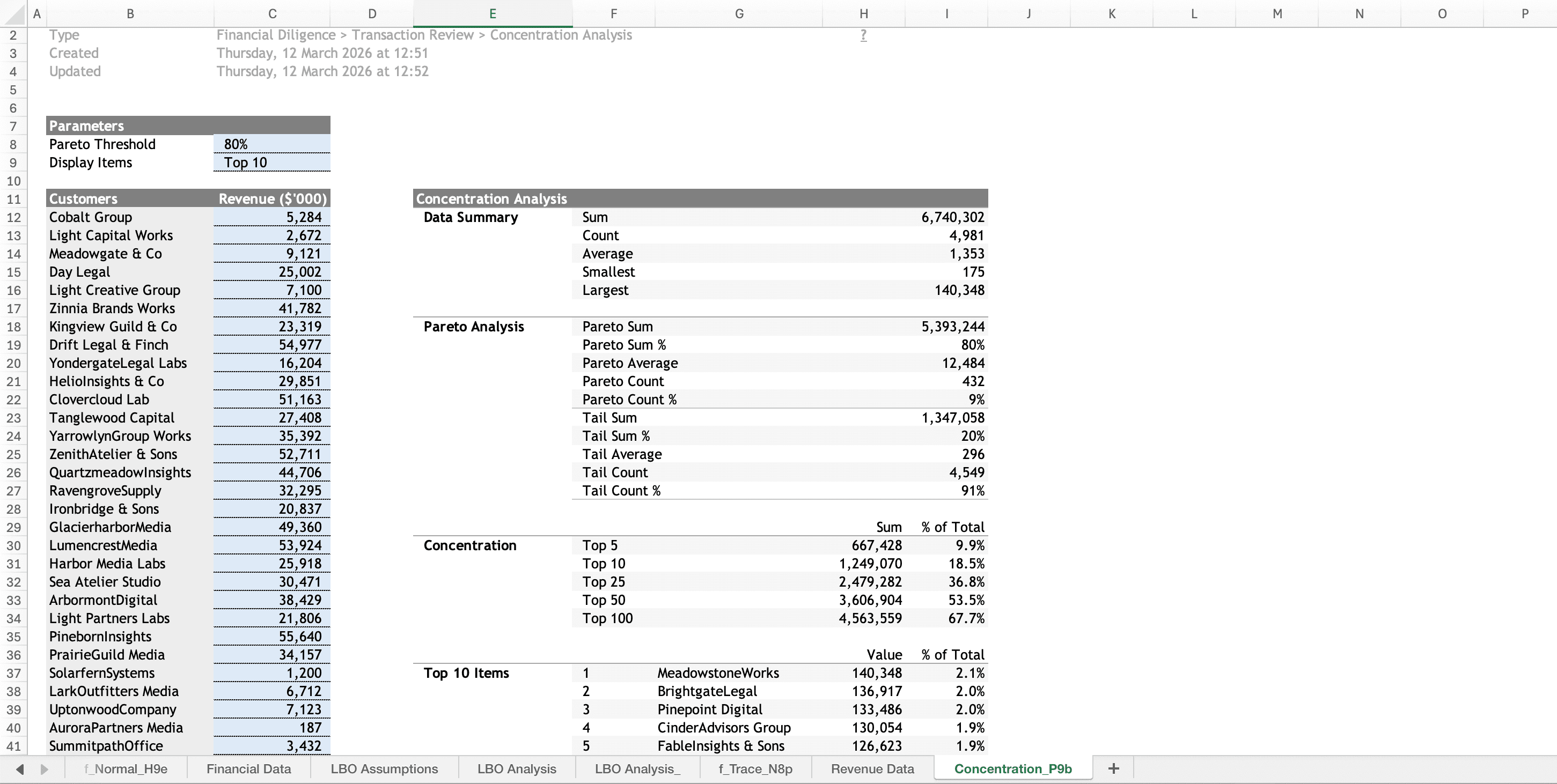Screen dimensions: 1557x784
Task: Click the Day Legal customer cell
Action: (130, 272)
